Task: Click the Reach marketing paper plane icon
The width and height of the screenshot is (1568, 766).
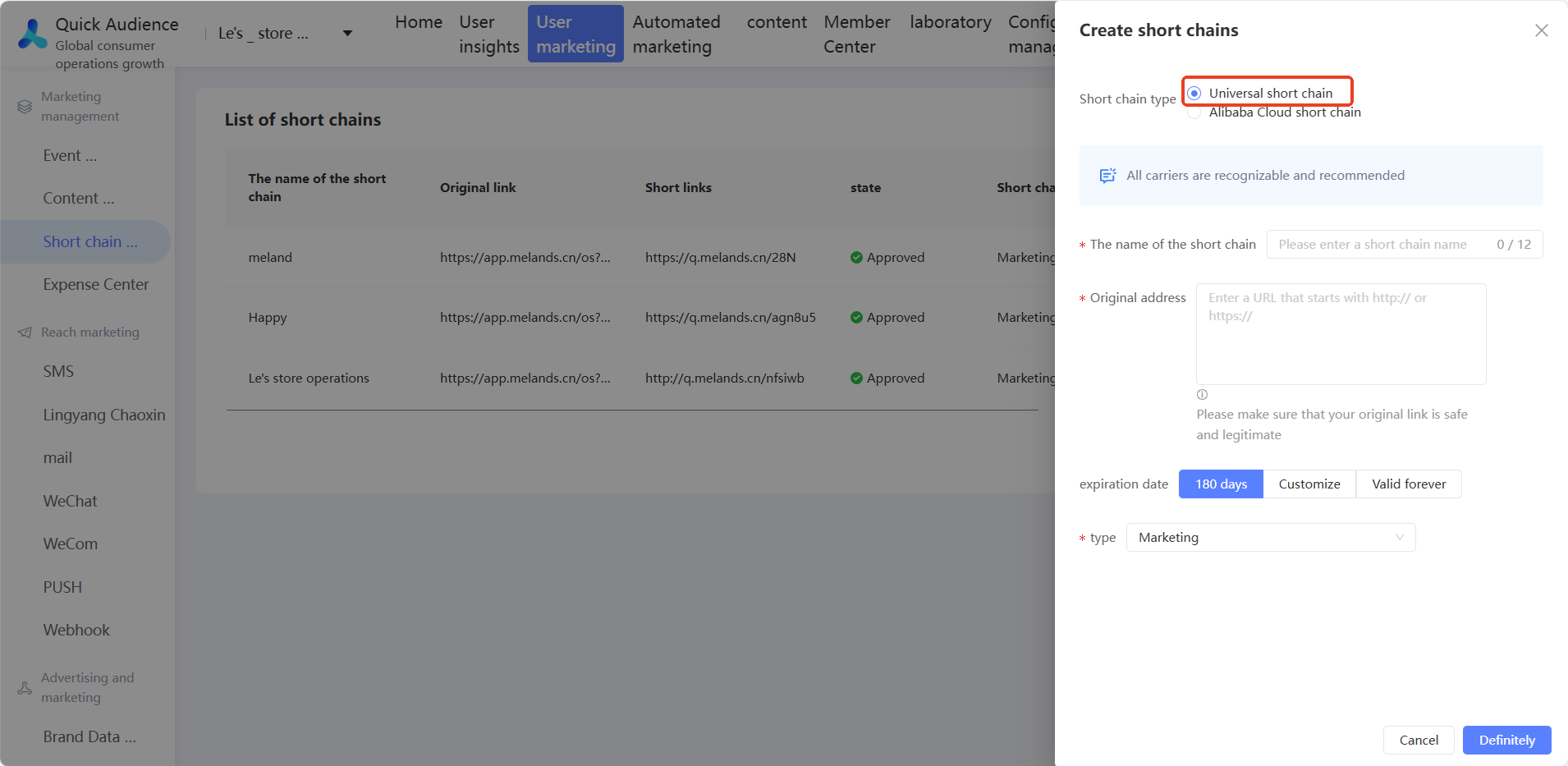Action: 25,333
